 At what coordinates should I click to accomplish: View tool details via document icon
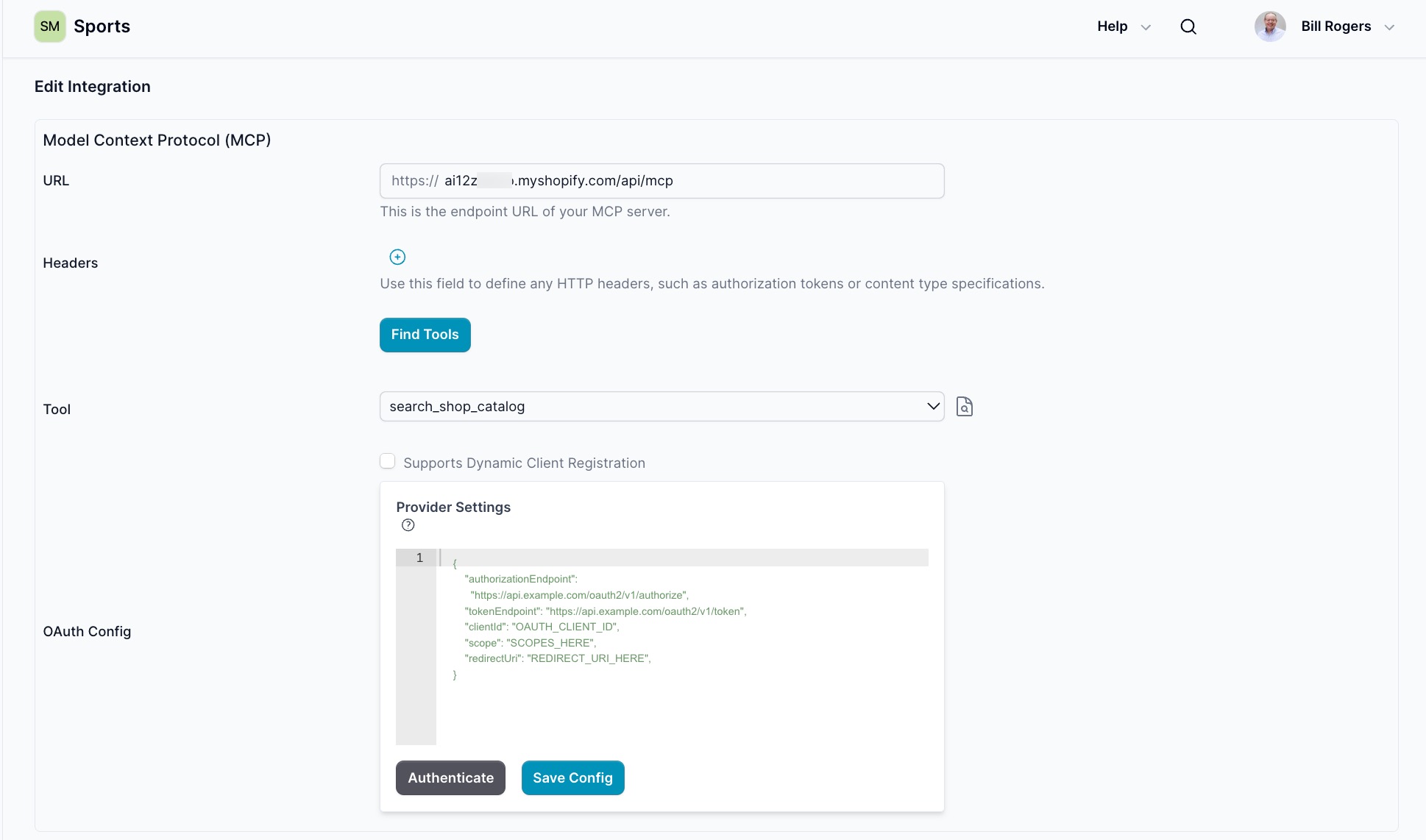[964, 406]
